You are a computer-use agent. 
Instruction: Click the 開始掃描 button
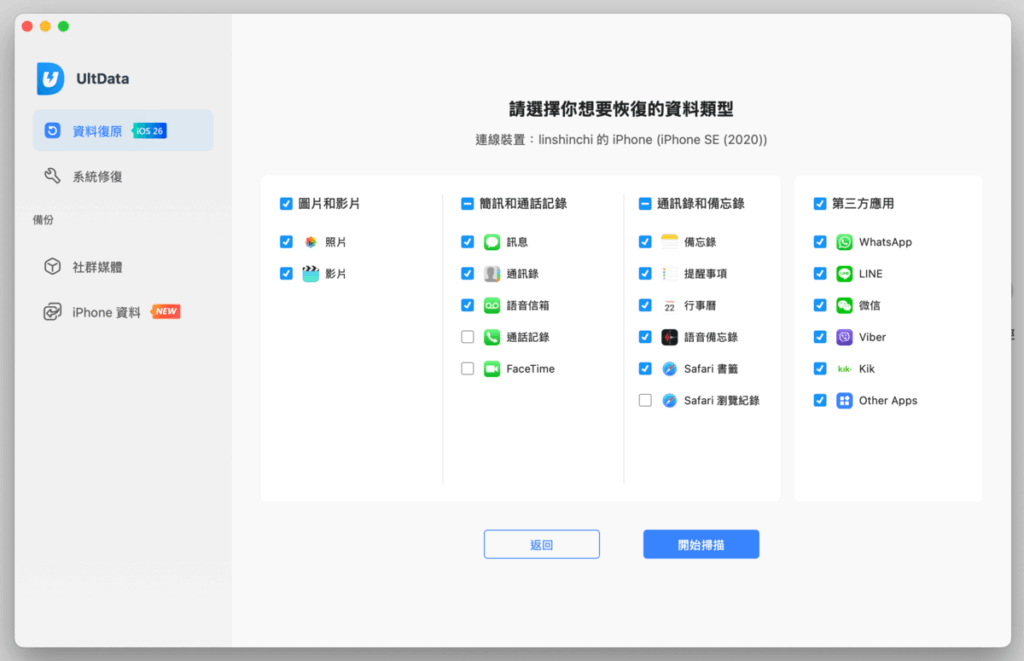[x=701, y=544]
